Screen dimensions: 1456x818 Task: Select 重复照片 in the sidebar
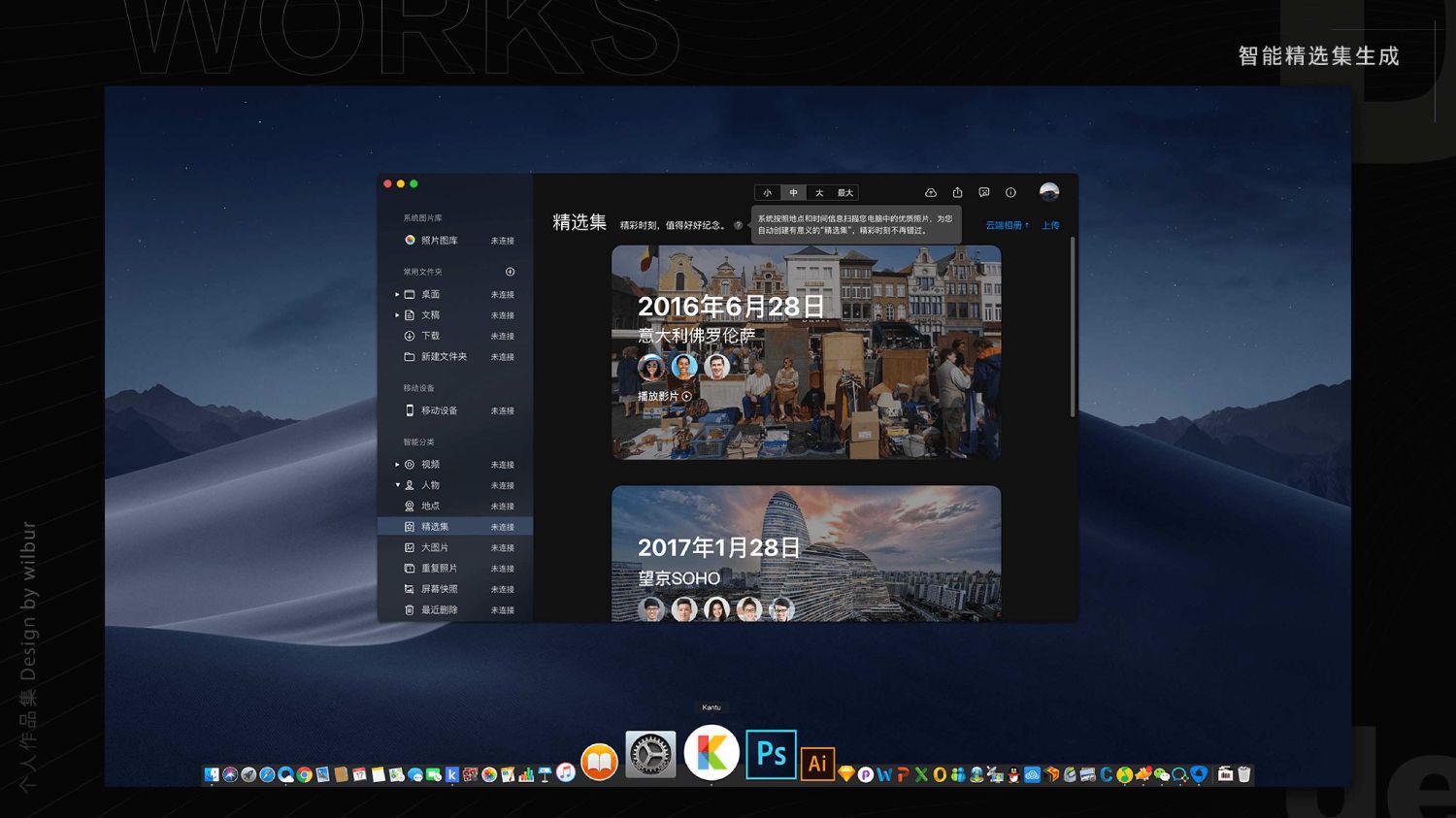point(439,569)
